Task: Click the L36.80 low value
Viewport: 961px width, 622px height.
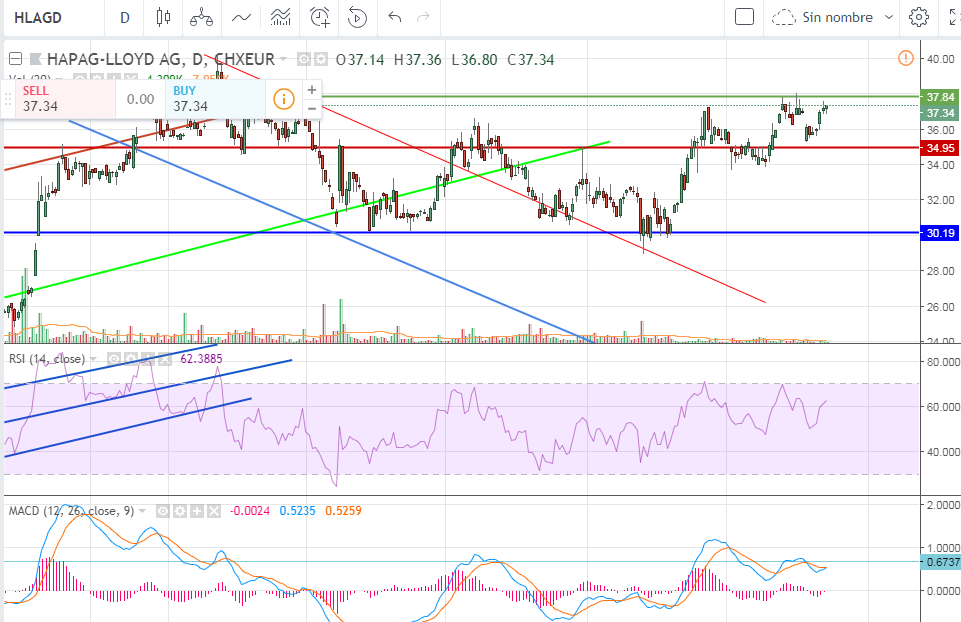Action: tap(474, 59)
